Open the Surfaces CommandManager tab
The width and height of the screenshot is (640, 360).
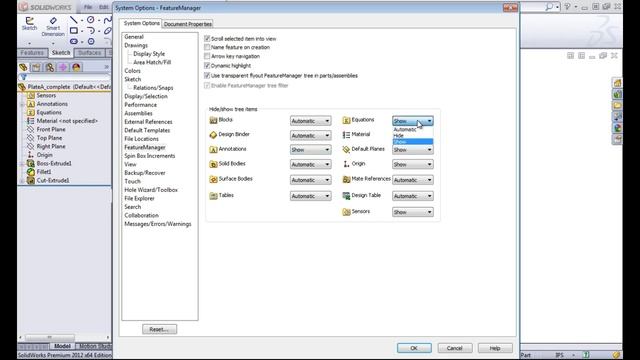coord(89,53)
